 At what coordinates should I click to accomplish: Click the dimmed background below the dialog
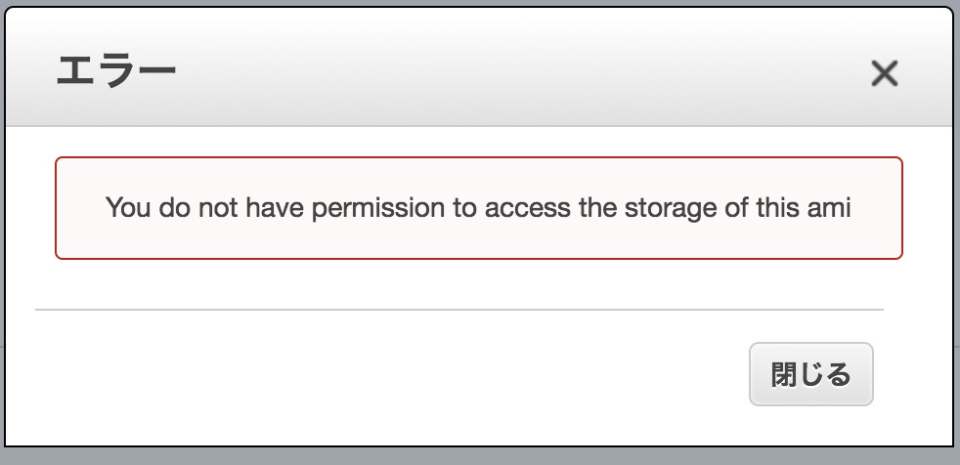(x=480, y=457)
